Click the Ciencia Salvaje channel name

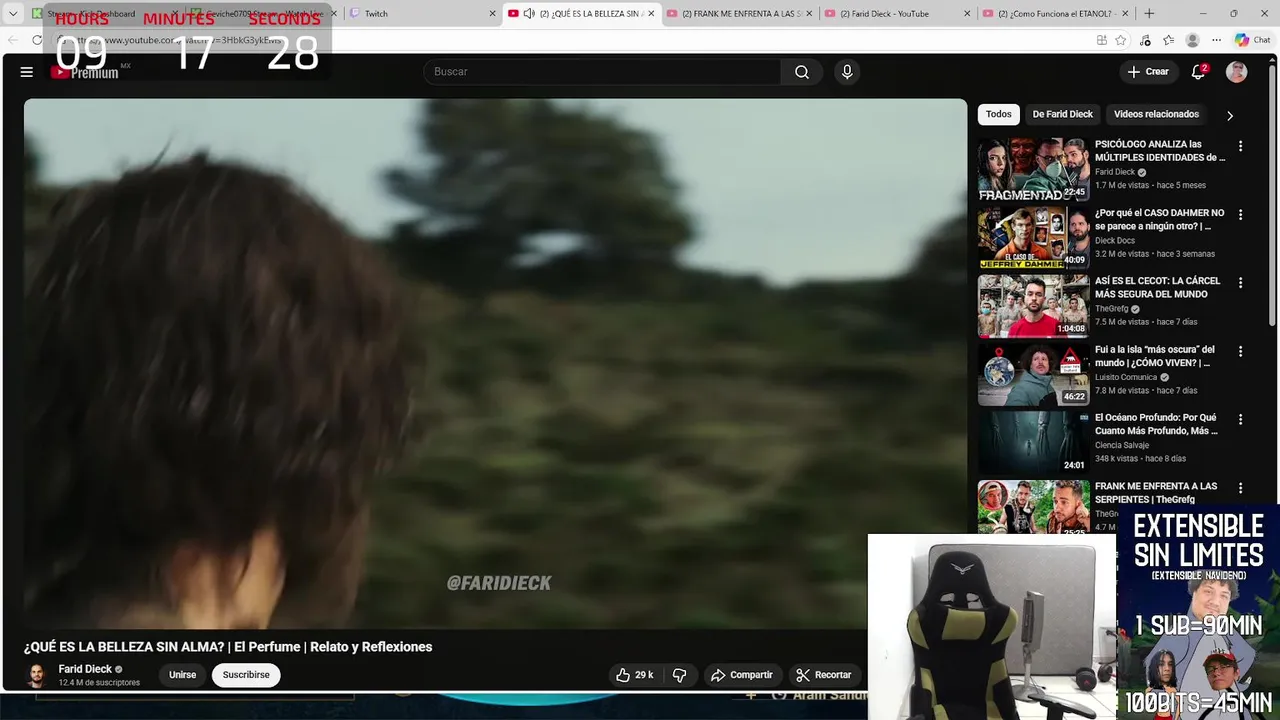coord(1122,445)
